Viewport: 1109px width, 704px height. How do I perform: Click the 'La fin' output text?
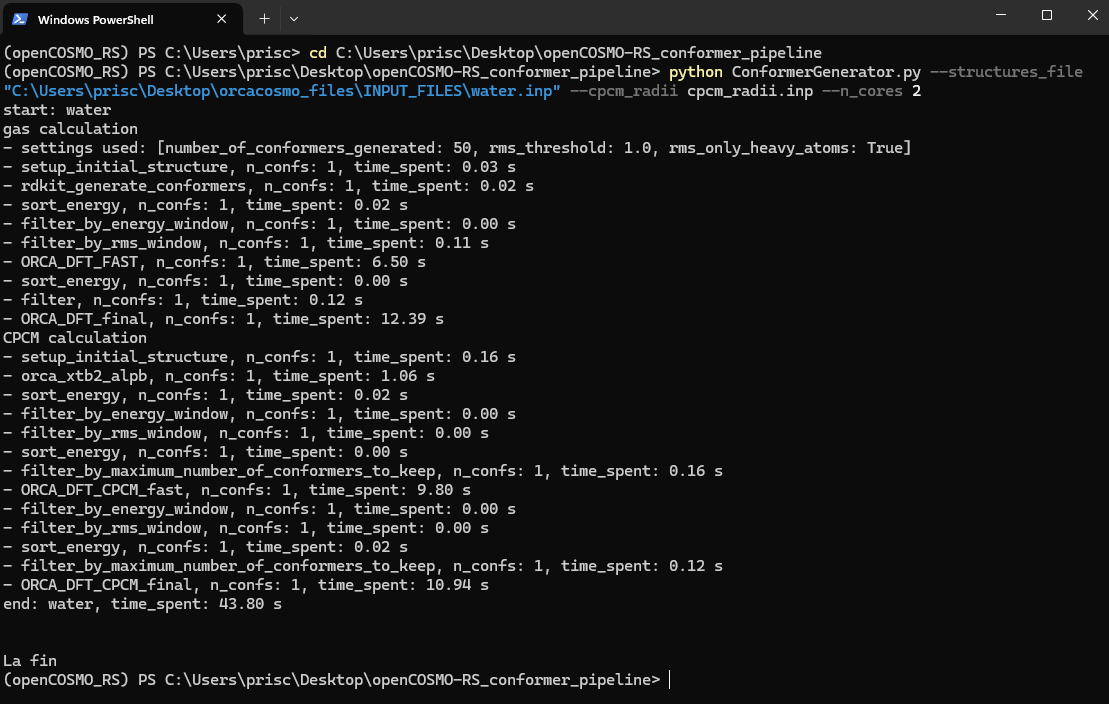point(30,661)
